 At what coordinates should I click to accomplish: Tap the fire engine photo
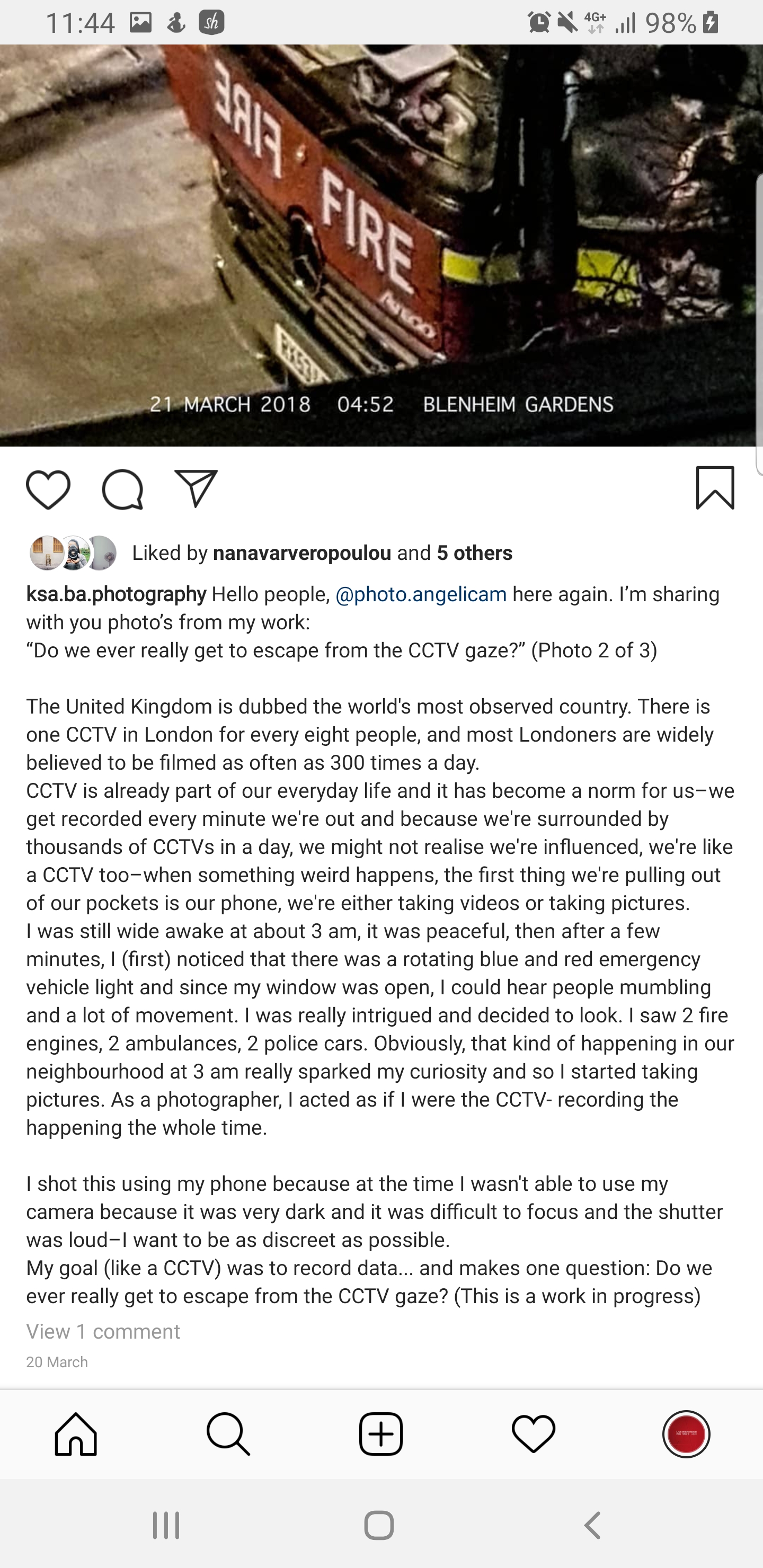click(x=381, y=244)
